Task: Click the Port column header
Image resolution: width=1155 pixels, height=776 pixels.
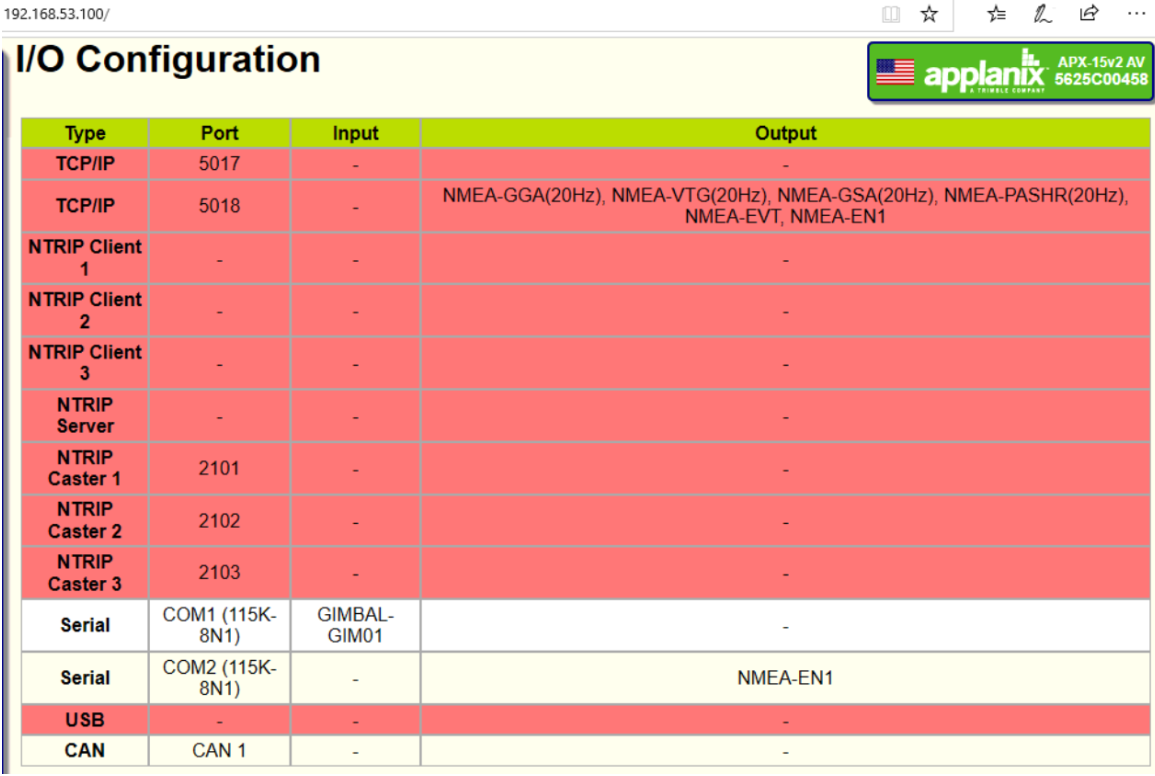Action: click(220, 133)
